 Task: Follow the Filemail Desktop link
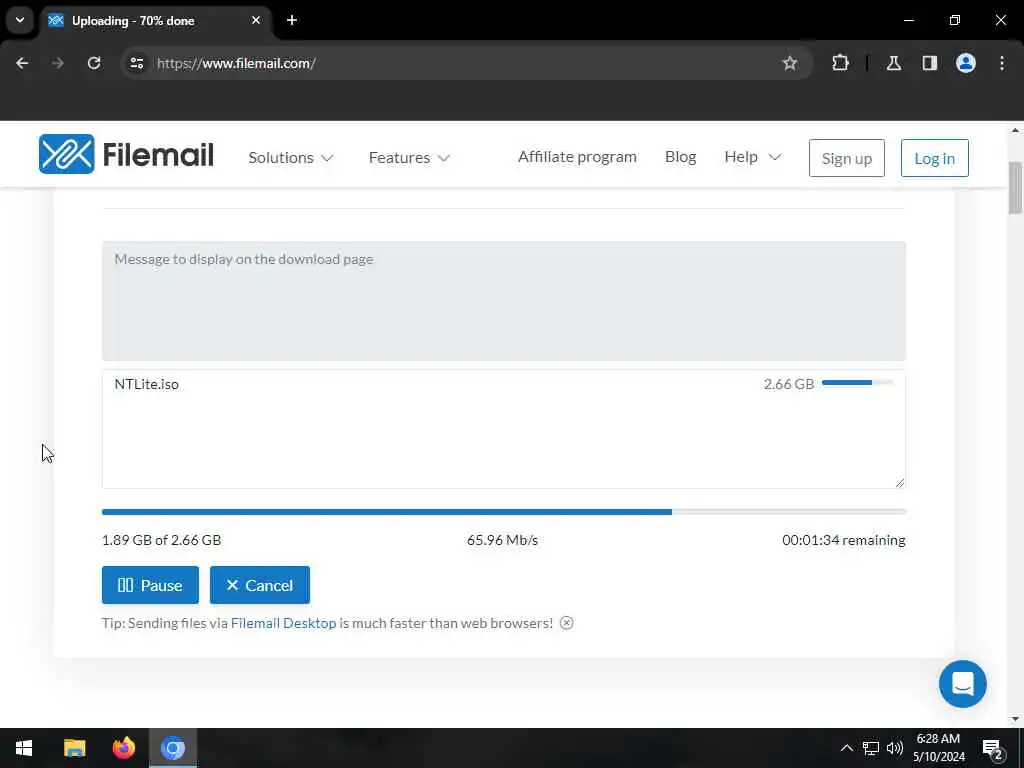[283, 623]
